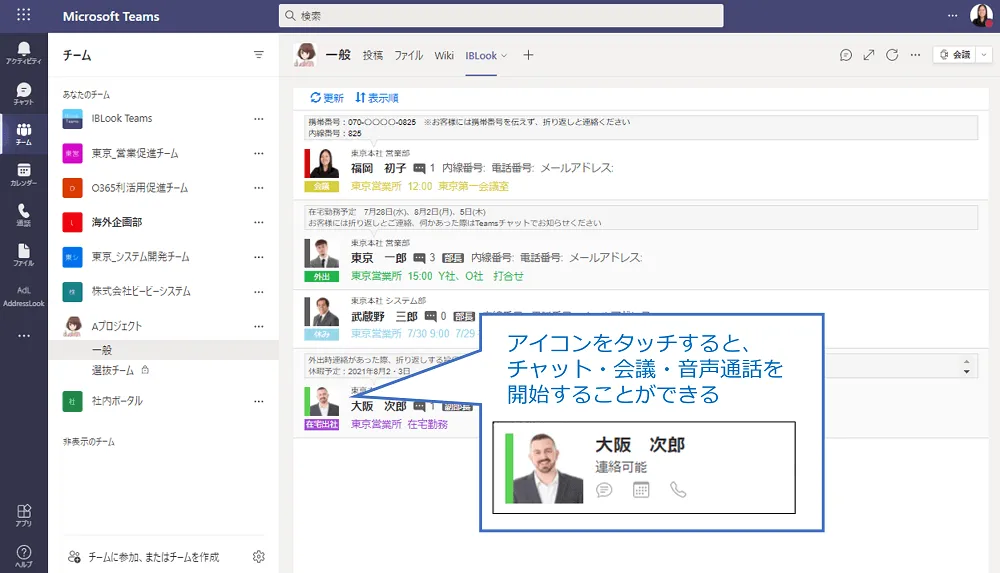Select the IBLook tab
The width and height of the screenshot is (1000, 573).
(x=481, y=56)
